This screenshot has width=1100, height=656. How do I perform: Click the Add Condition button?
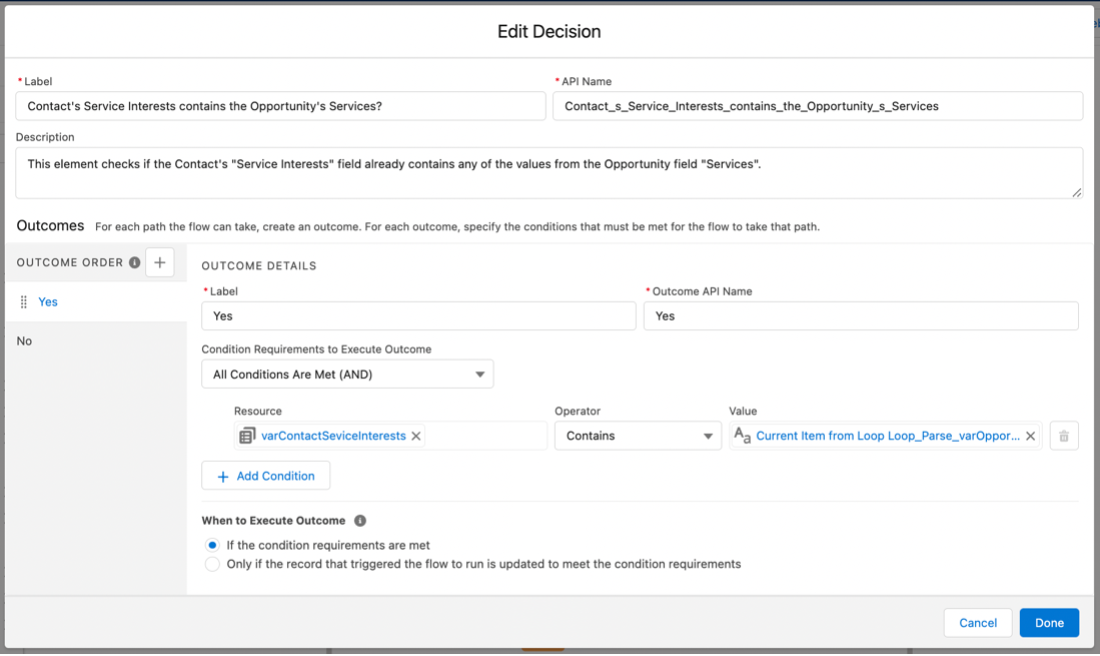point(265,475)
